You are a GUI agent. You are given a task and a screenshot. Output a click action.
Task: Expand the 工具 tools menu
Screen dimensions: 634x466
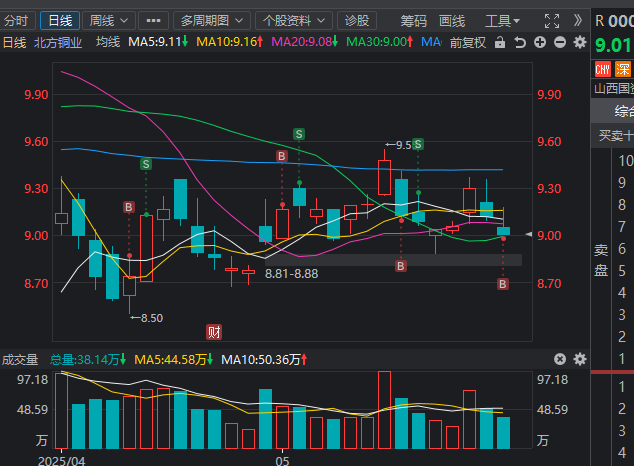click(x=502, y=20)
